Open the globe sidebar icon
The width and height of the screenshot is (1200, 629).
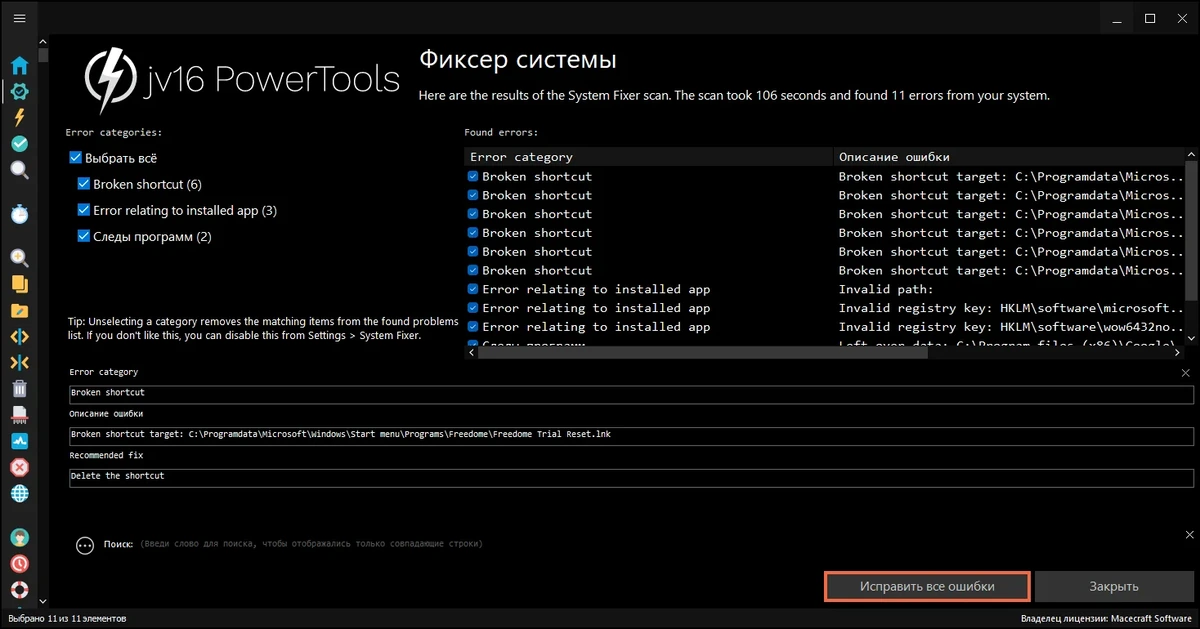[x=19, y=493]
